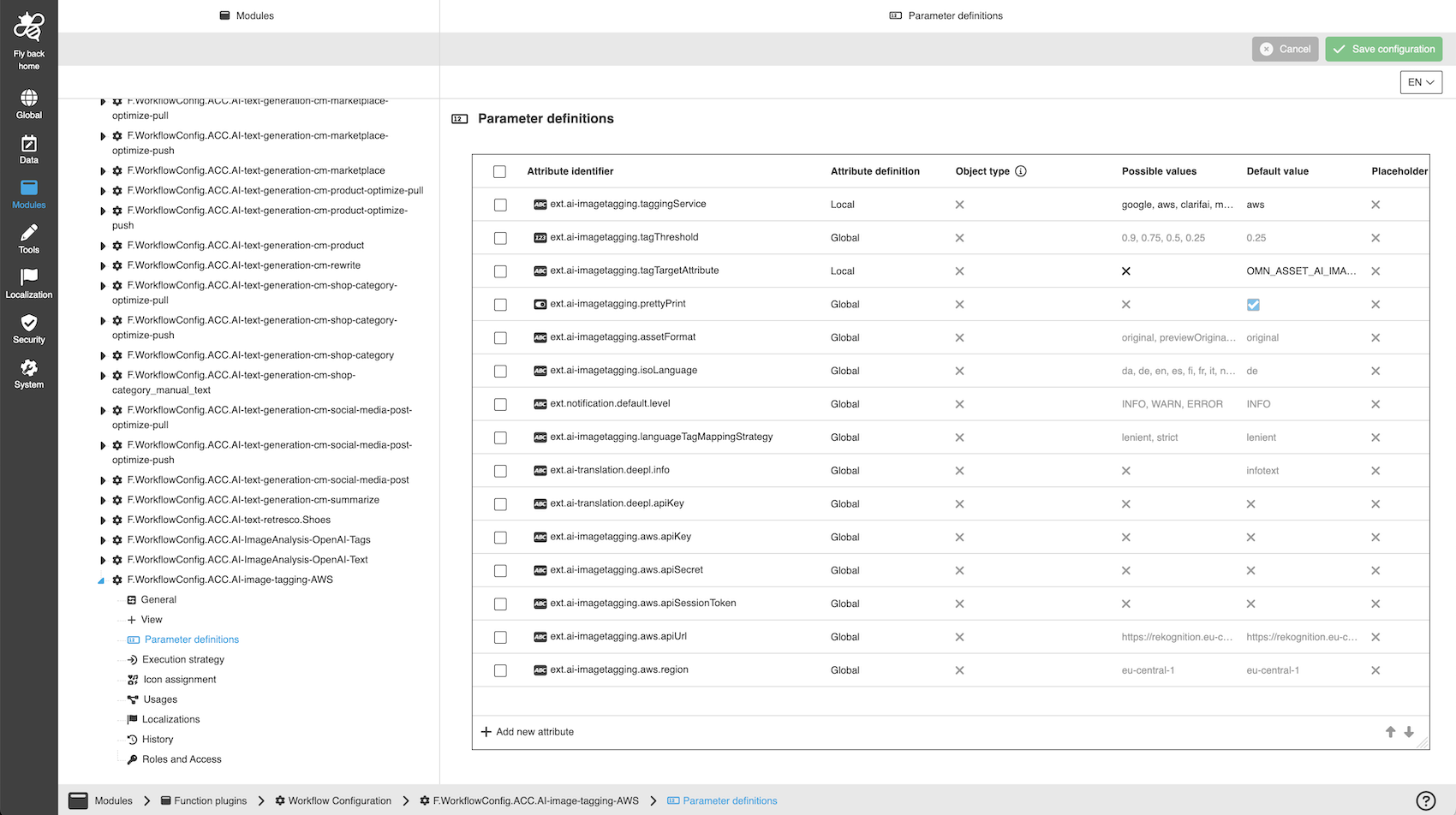Collapse the AI-image-tagging-AWS tree node
The width and height of the screenshot is (1456, 815).
[101, 580]
